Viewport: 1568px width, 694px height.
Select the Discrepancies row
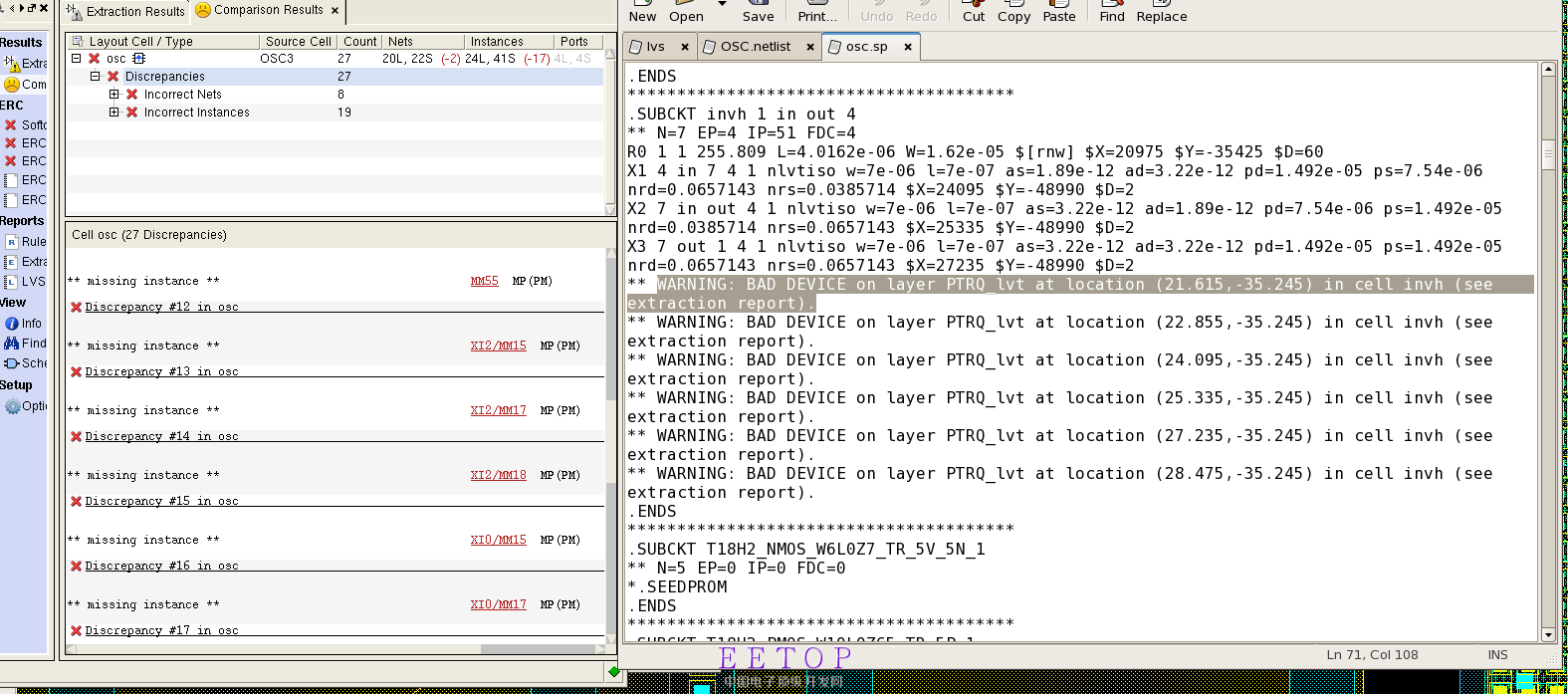click(x=334, y=77)
